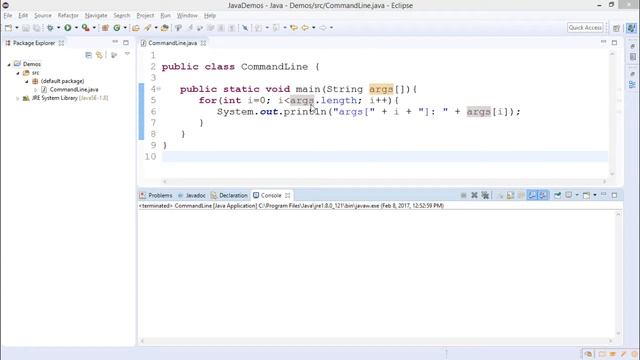Open the File menu

click(x=8, y=16)
